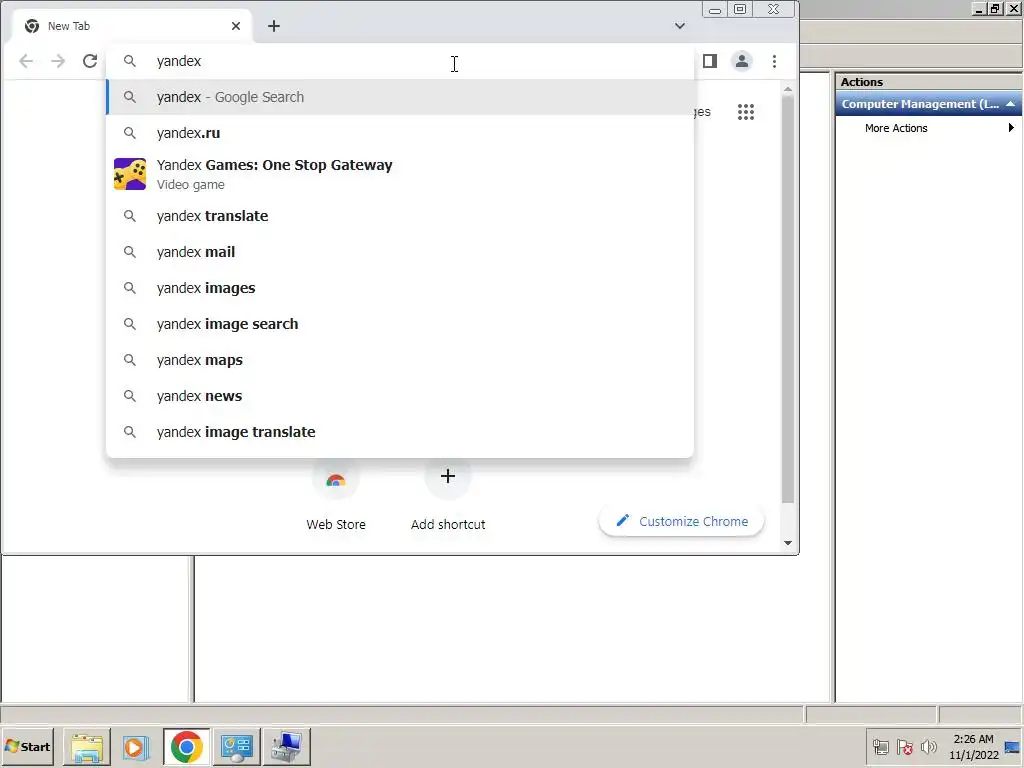Click Chrome page scrollbar down arrow
This screenshot has height=768, width=1024.
click(788, 543)
